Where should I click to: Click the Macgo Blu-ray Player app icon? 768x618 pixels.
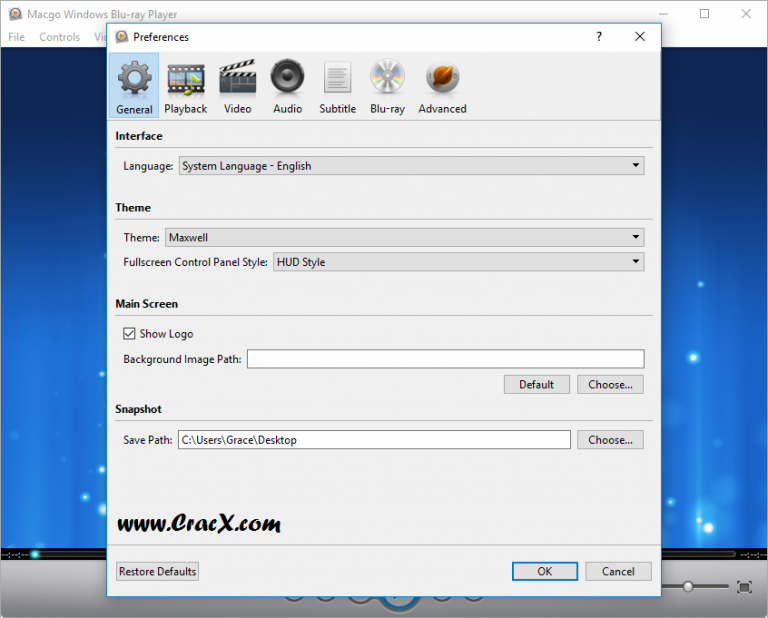[x=16, y=14]
